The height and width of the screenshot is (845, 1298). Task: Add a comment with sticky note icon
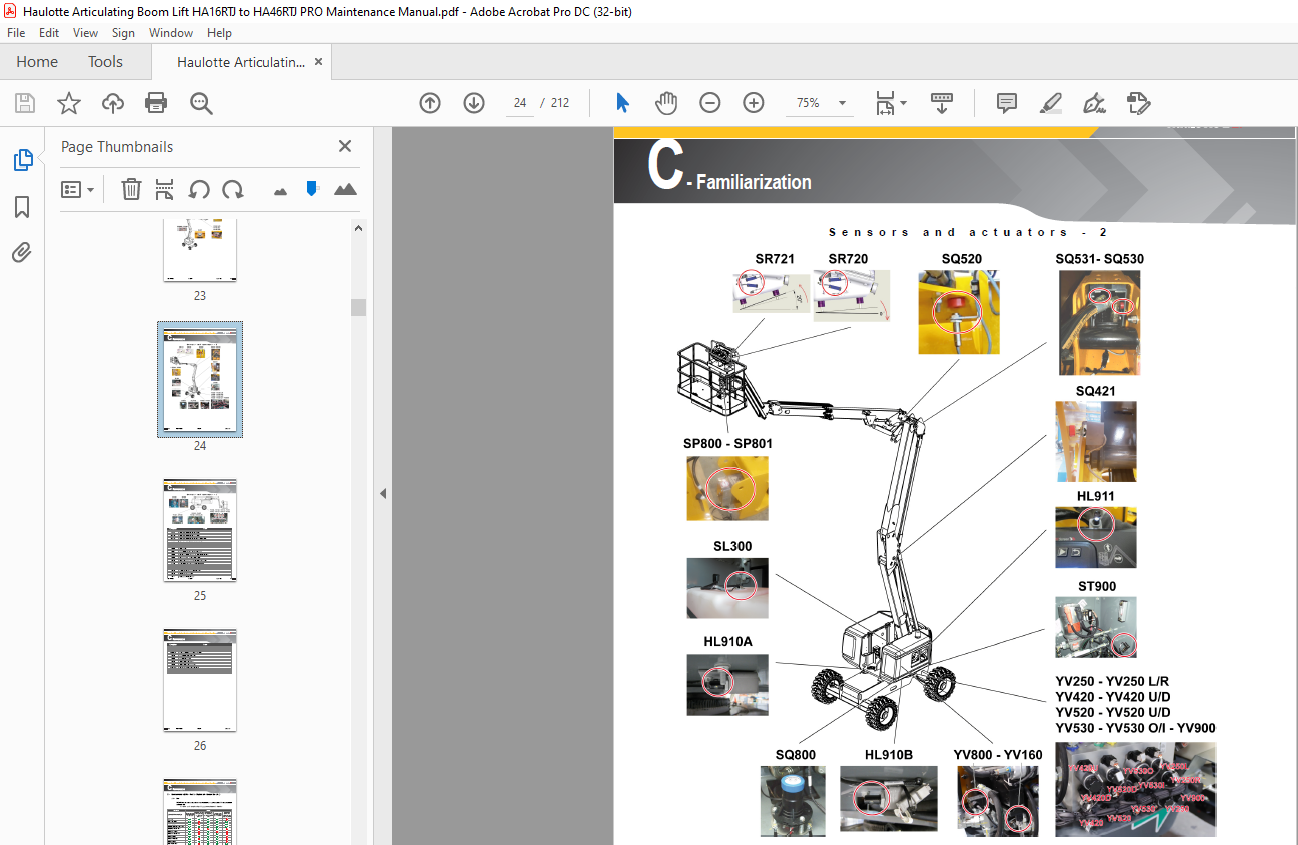click(1007, 103)
